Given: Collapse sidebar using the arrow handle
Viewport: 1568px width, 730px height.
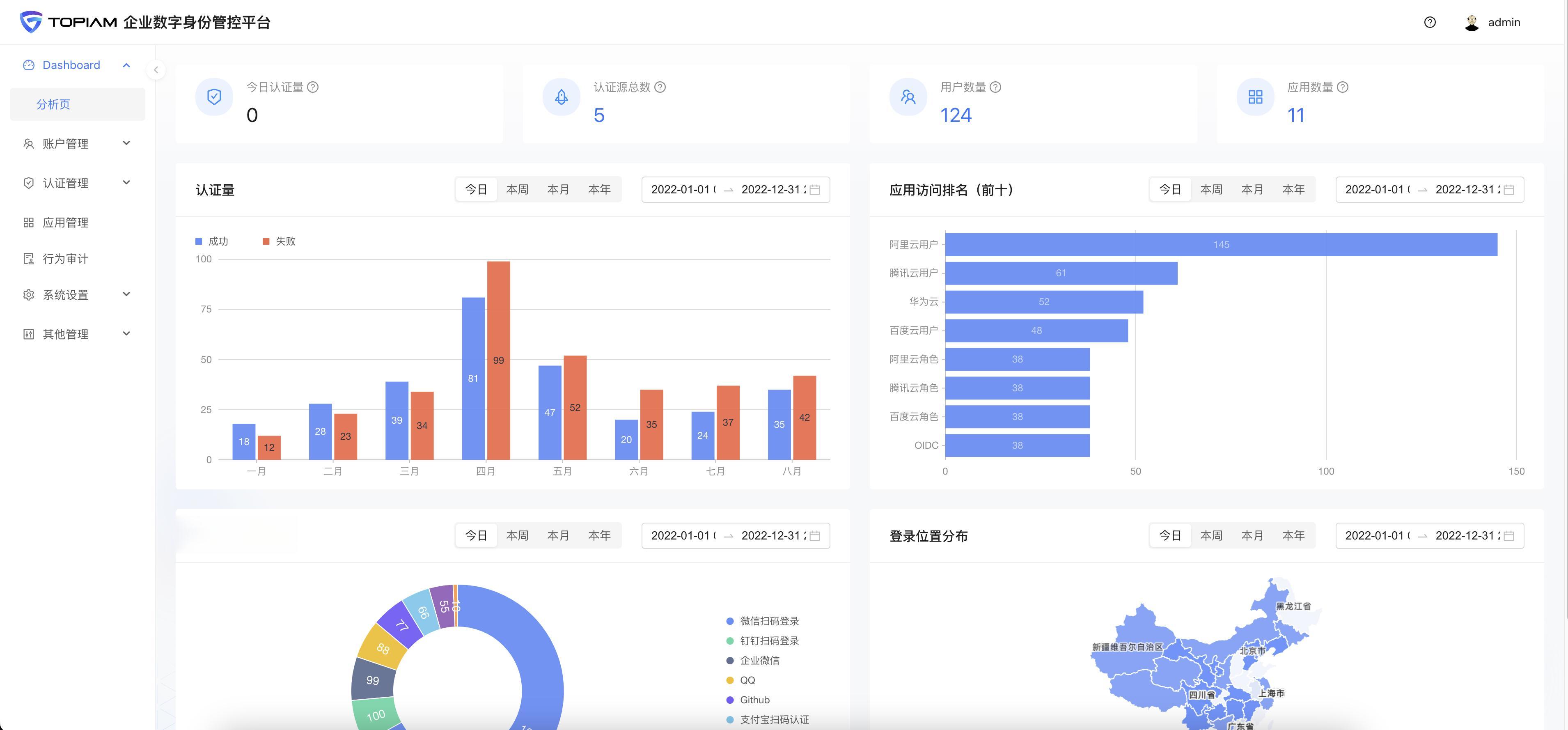Looking at the screenshot, I should click(156, 70).
